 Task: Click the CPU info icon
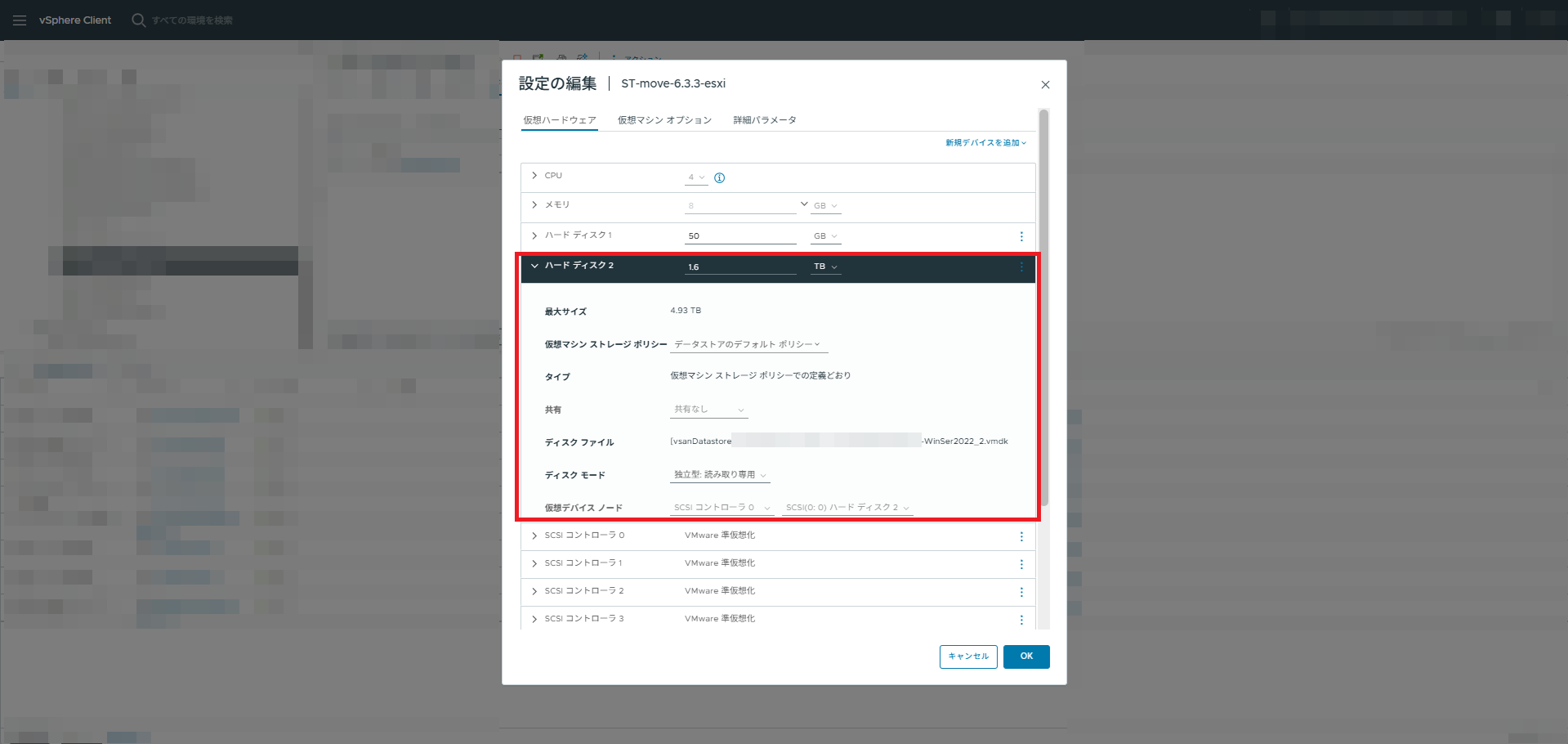tap(720, 177)
